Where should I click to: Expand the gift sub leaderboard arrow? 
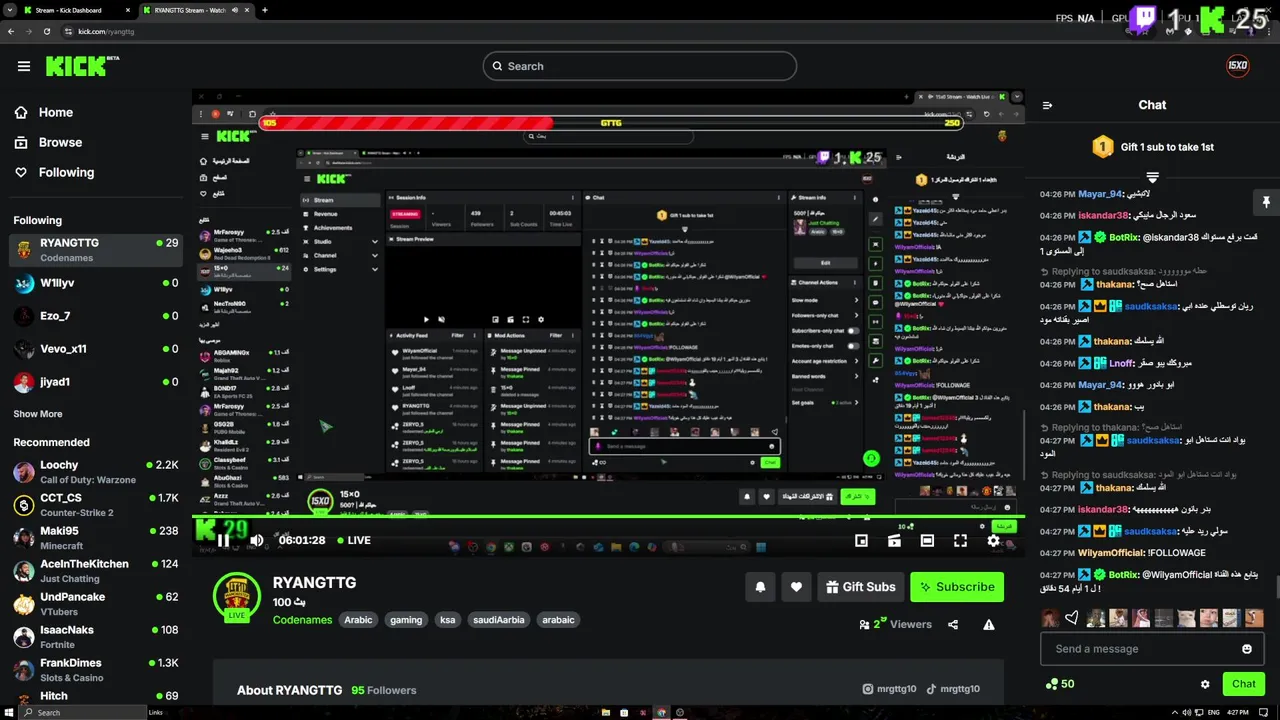tap(1152, 177)
